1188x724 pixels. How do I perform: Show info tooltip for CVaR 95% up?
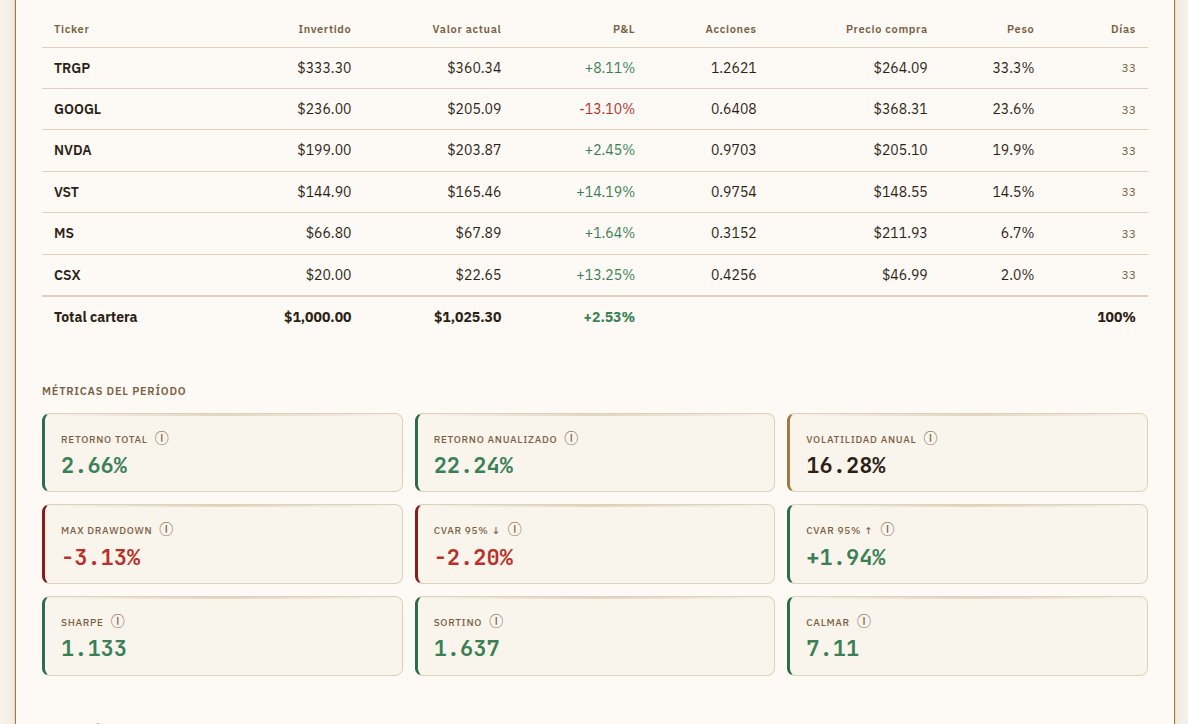click(x=887, y=529)
